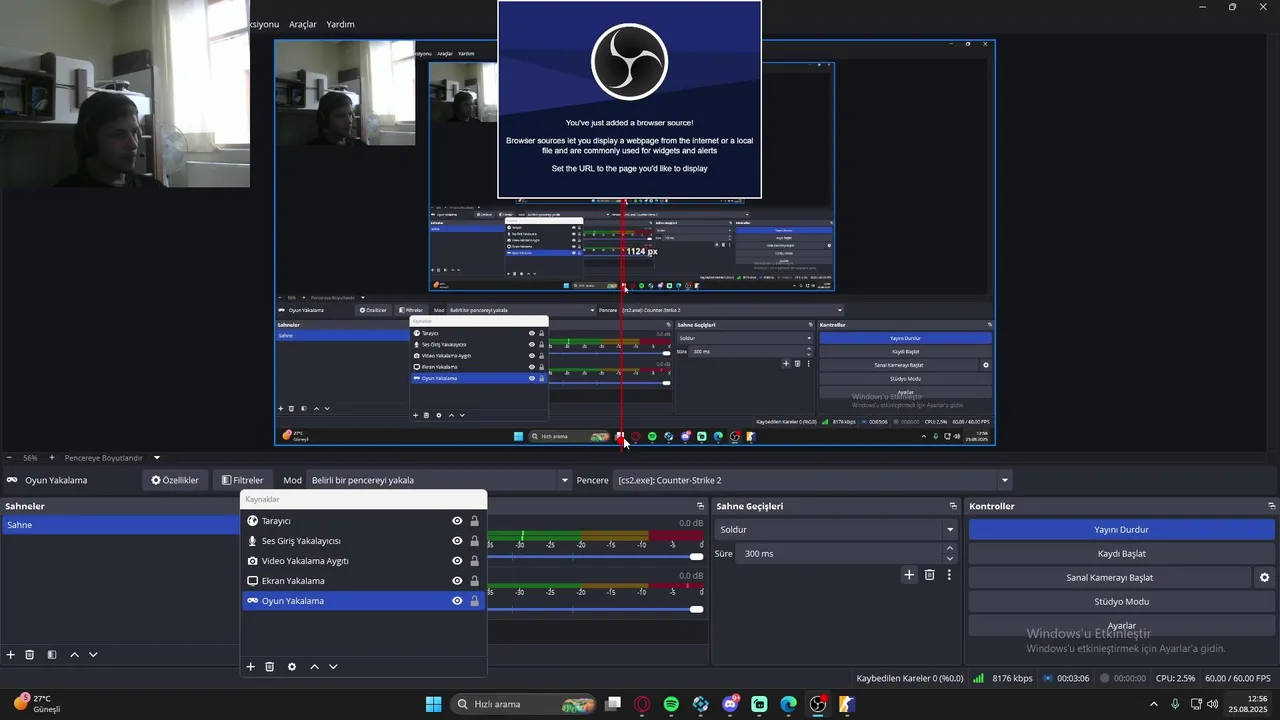1280x720 pixels.
Task: Lock the Video Yakalama Aygıtı source
Action: (x=474, y=561)
